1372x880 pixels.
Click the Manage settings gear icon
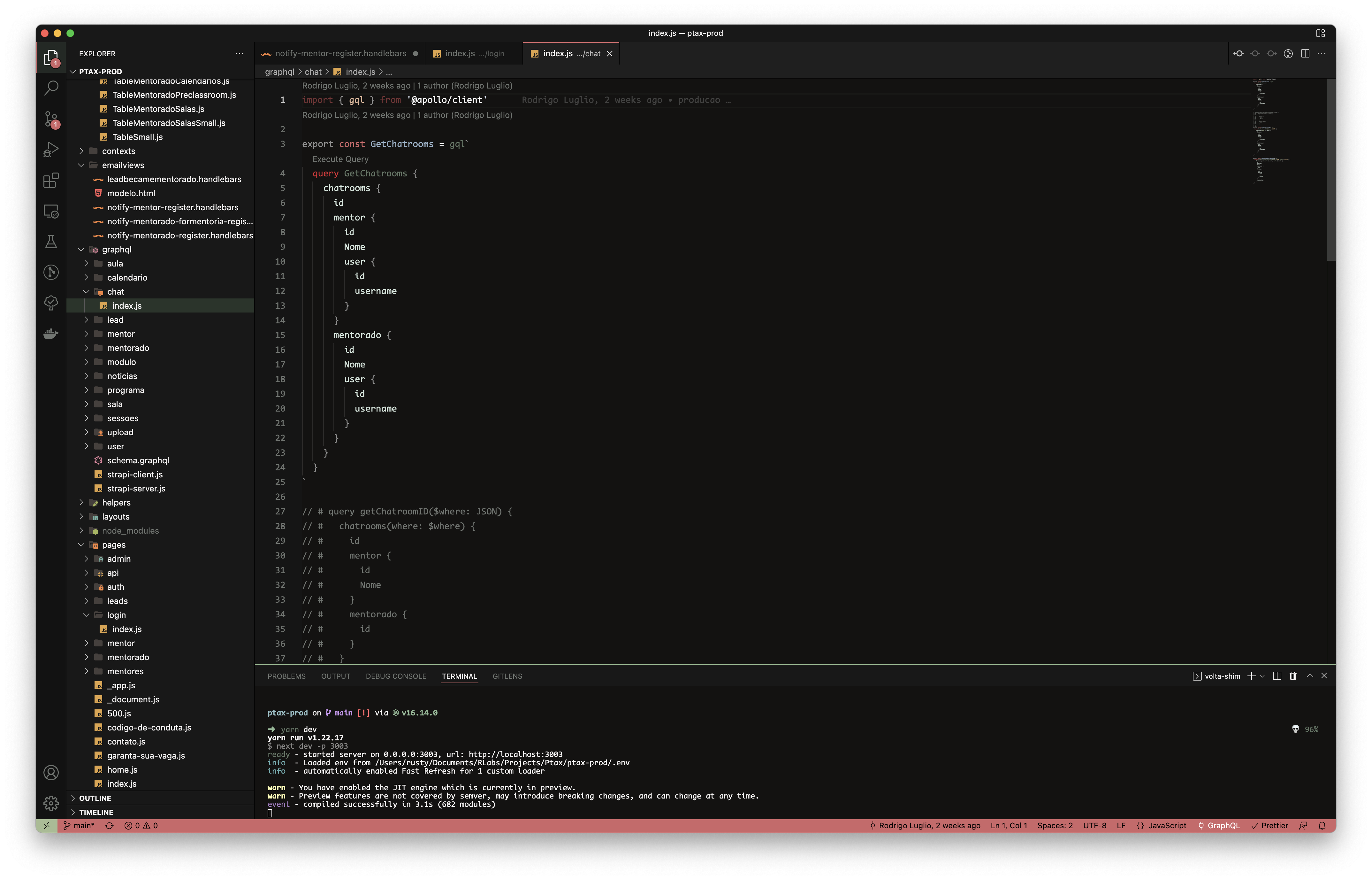tap(51, 803)
